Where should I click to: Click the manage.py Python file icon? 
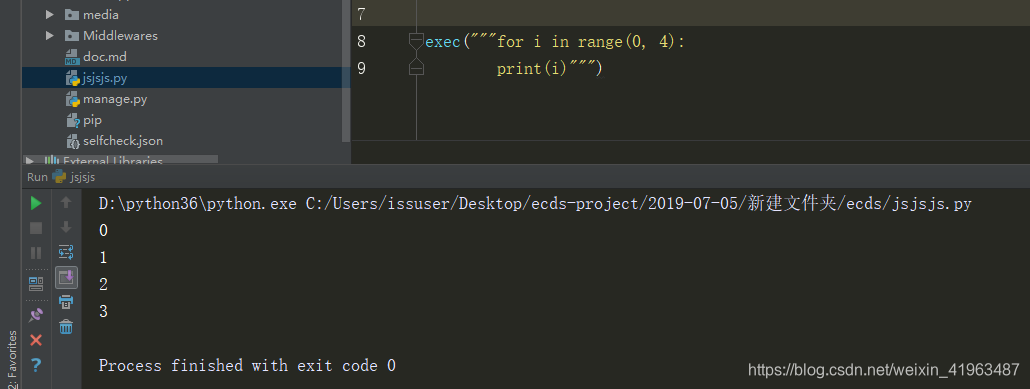(x=72, y=99)
